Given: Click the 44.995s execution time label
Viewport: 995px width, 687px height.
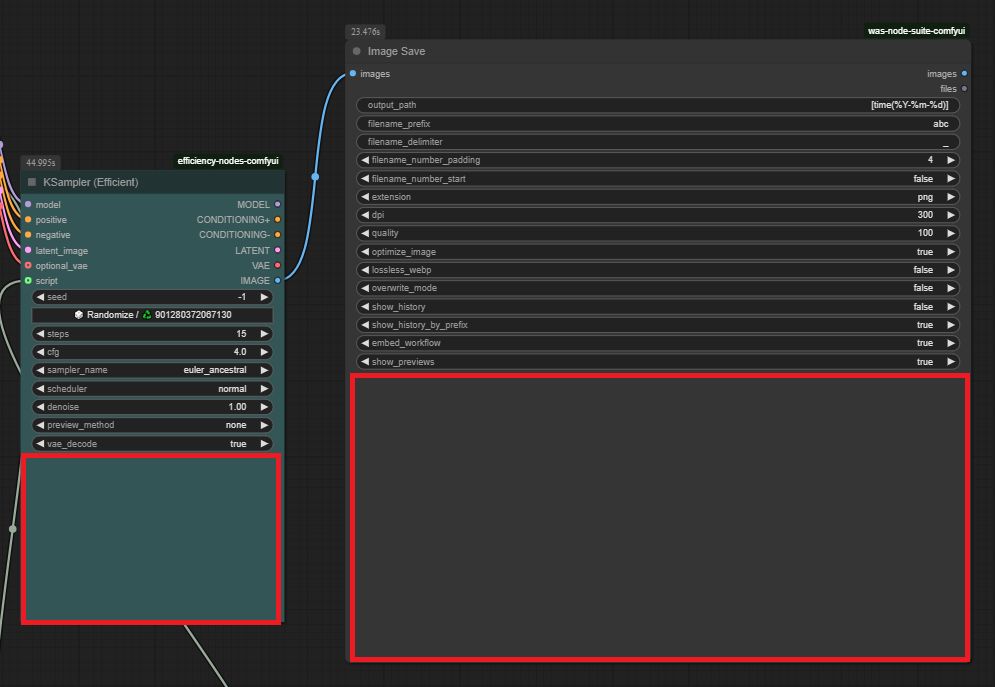Looking at the screenshot, I should click(x=41, y=162).
